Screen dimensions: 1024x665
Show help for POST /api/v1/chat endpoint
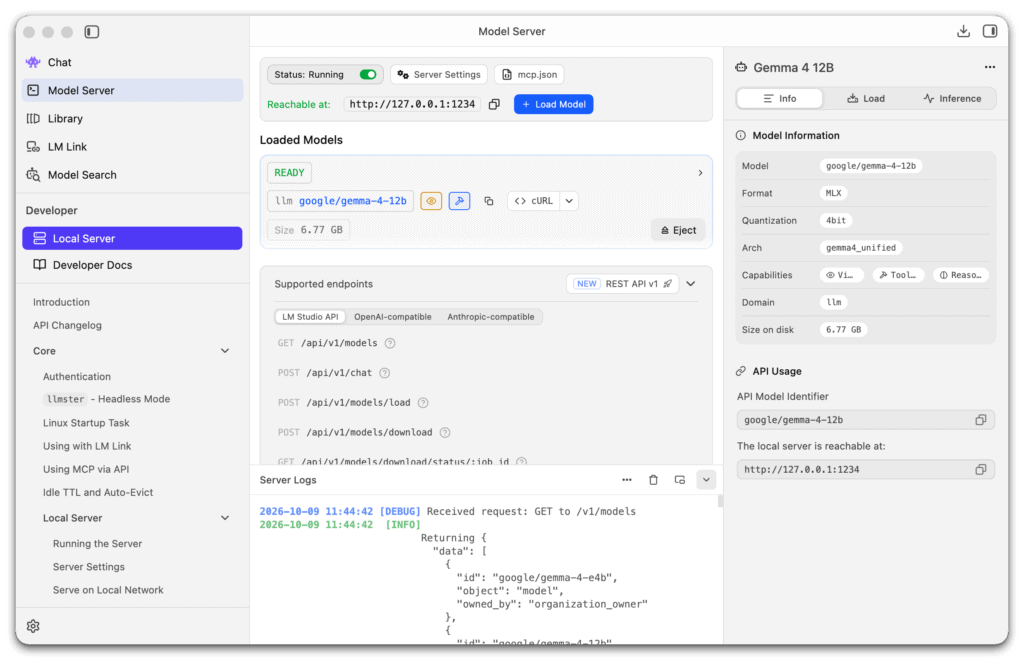click(385, 373)
